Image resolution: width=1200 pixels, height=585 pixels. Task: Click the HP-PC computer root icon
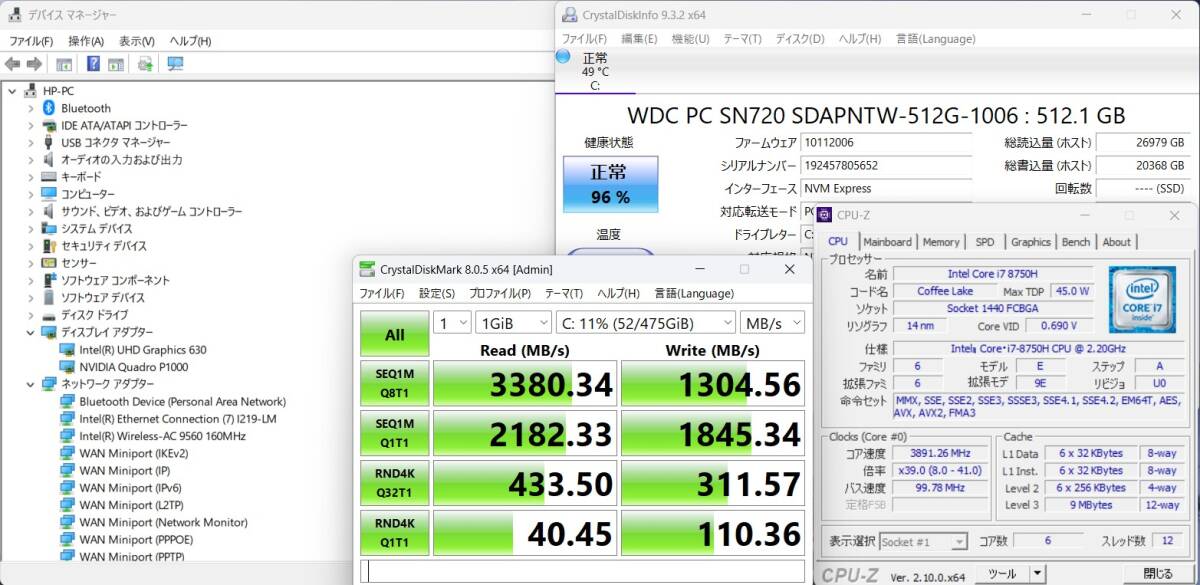point(31,90)
